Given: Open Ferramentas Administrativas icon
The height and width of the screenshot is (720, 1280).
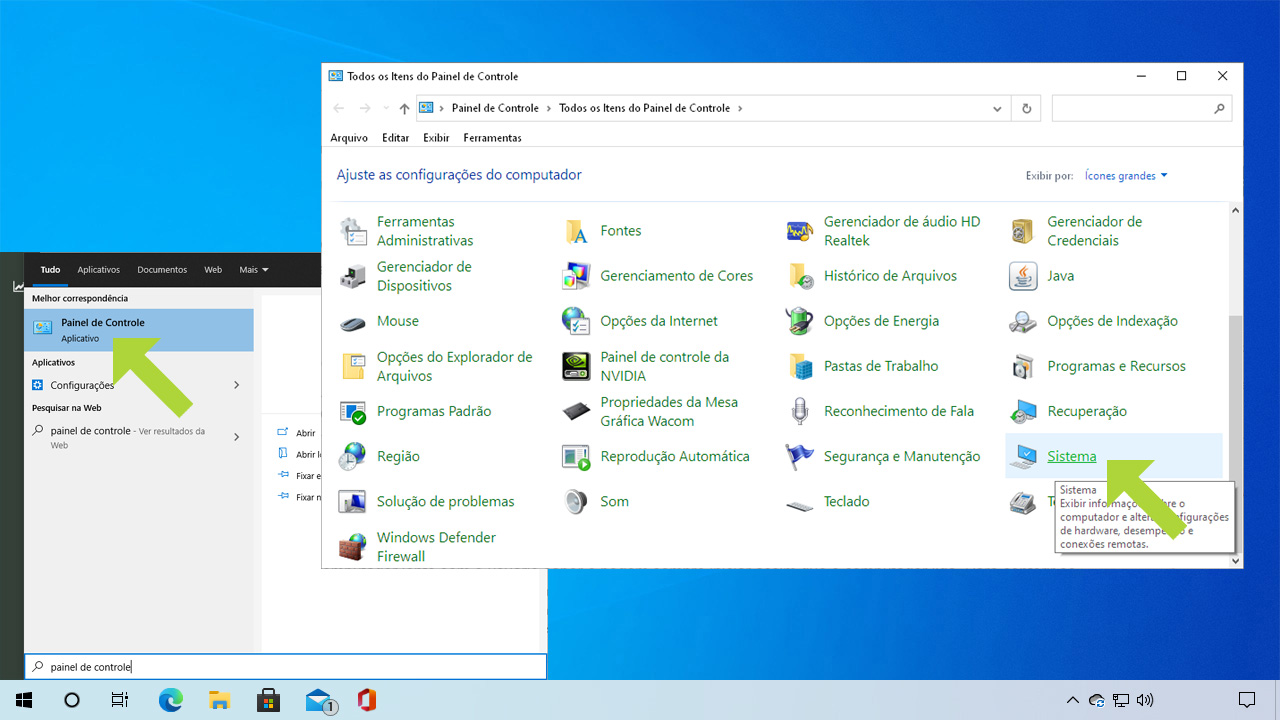Looking at the screenshot, I should point(353,231).
